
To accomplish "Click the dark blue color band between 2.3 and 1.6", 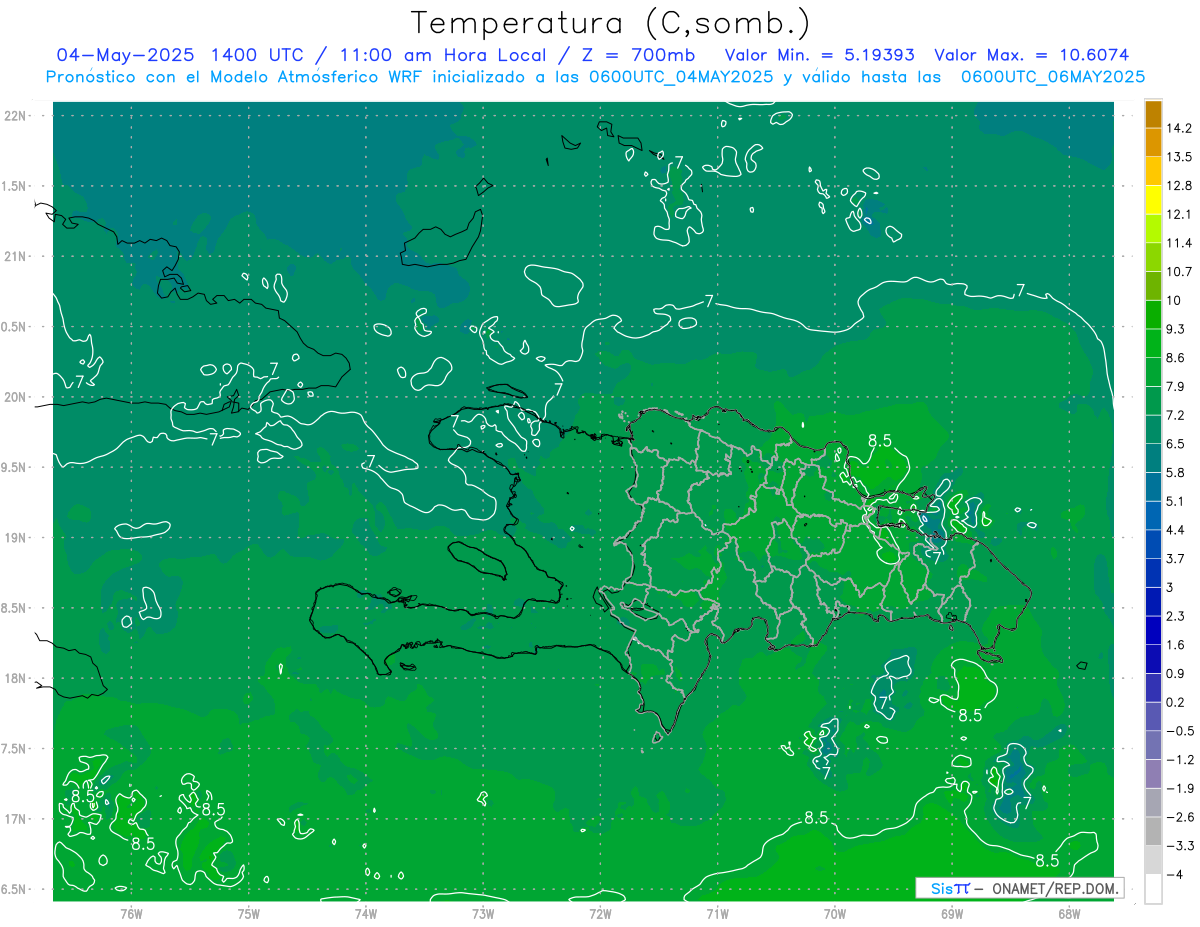I will coord(1153,630).
